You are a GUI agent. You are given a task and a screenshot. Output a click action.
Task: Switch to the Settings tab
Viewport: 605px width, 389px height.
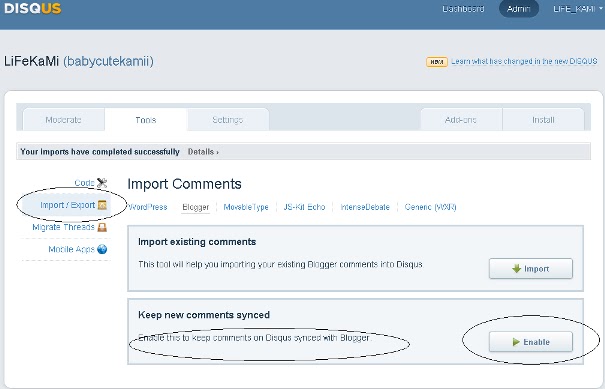click(x=228, y=120)
